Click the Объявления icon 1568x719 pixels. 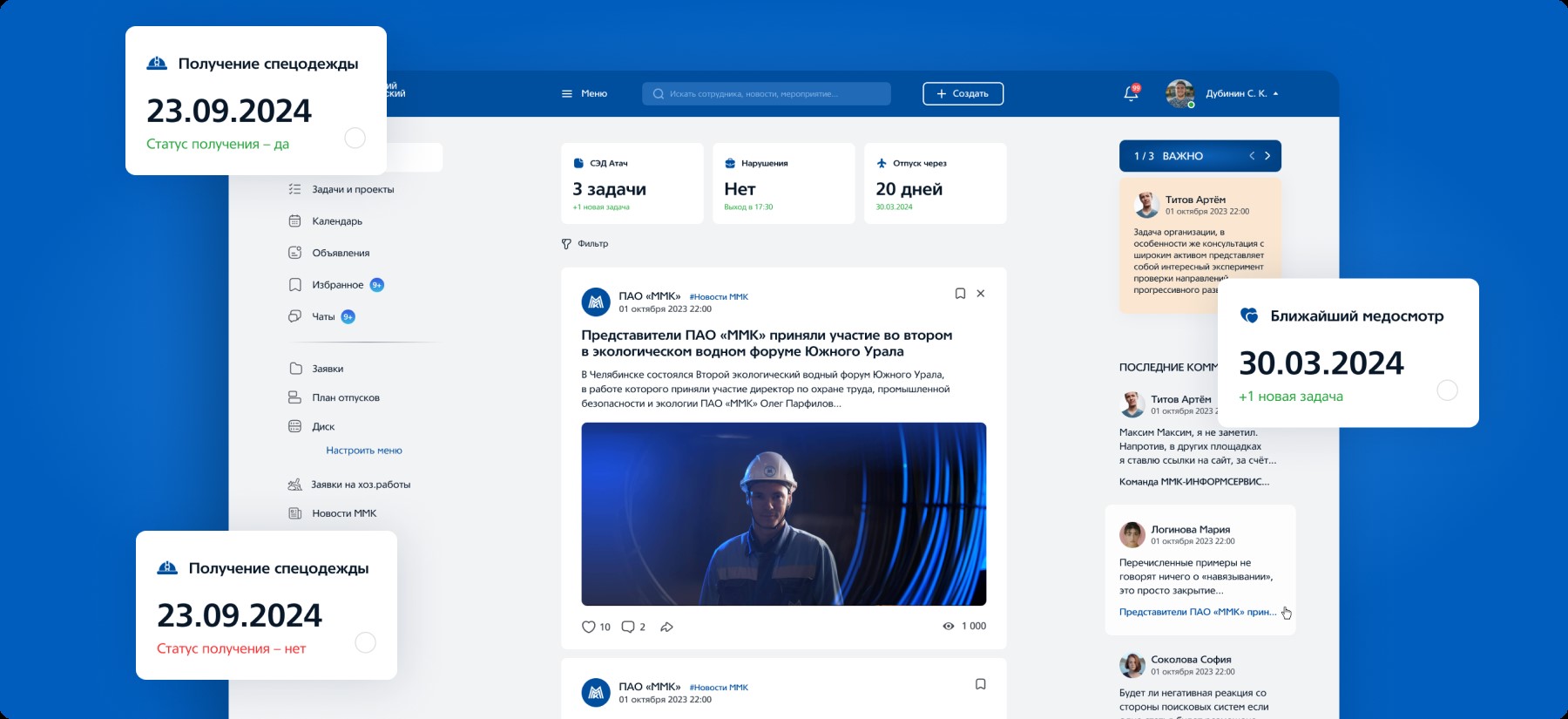(x=294, y=253)
